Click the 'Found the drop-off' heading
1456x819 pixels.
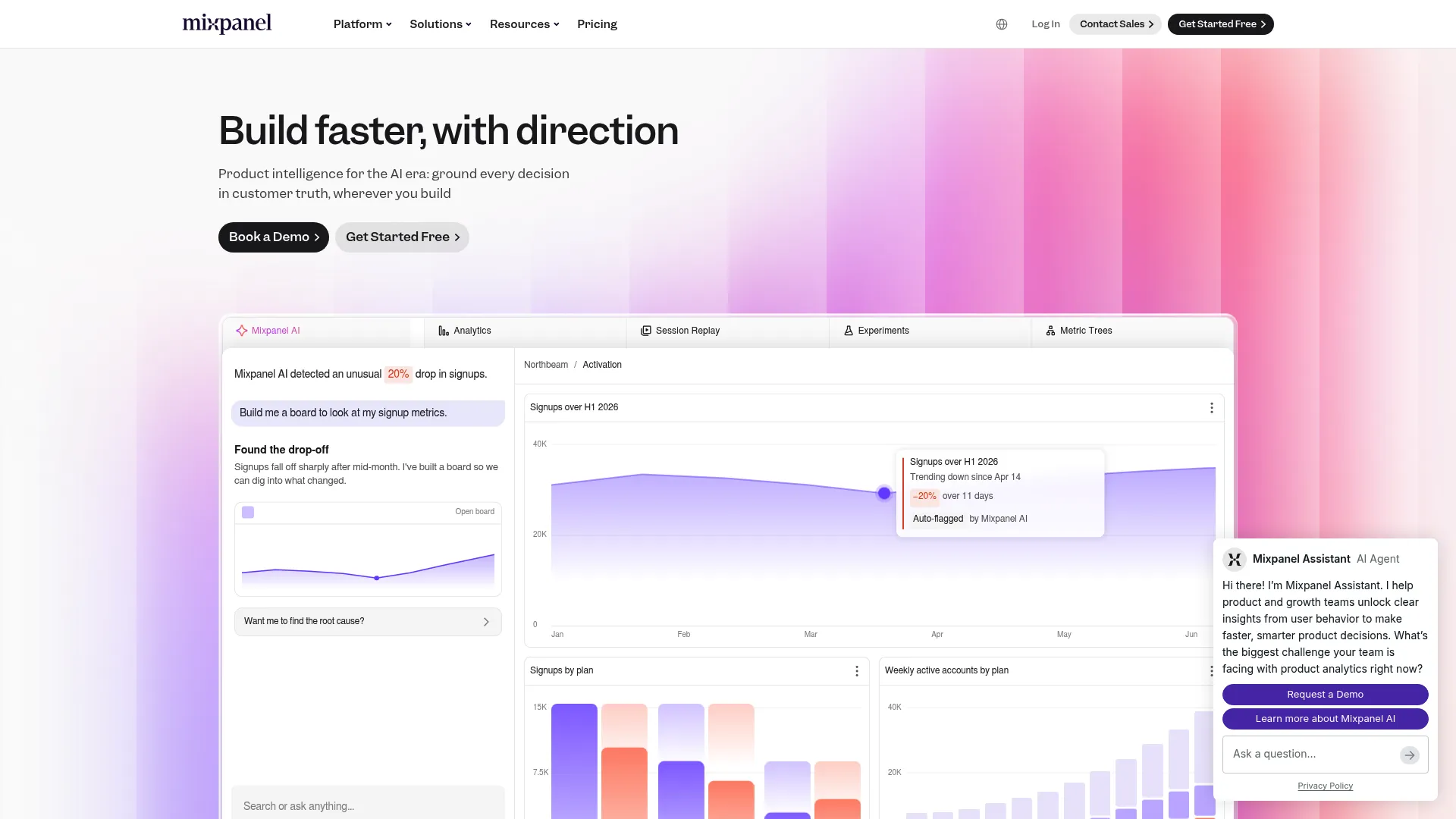[x=281, y=450]
